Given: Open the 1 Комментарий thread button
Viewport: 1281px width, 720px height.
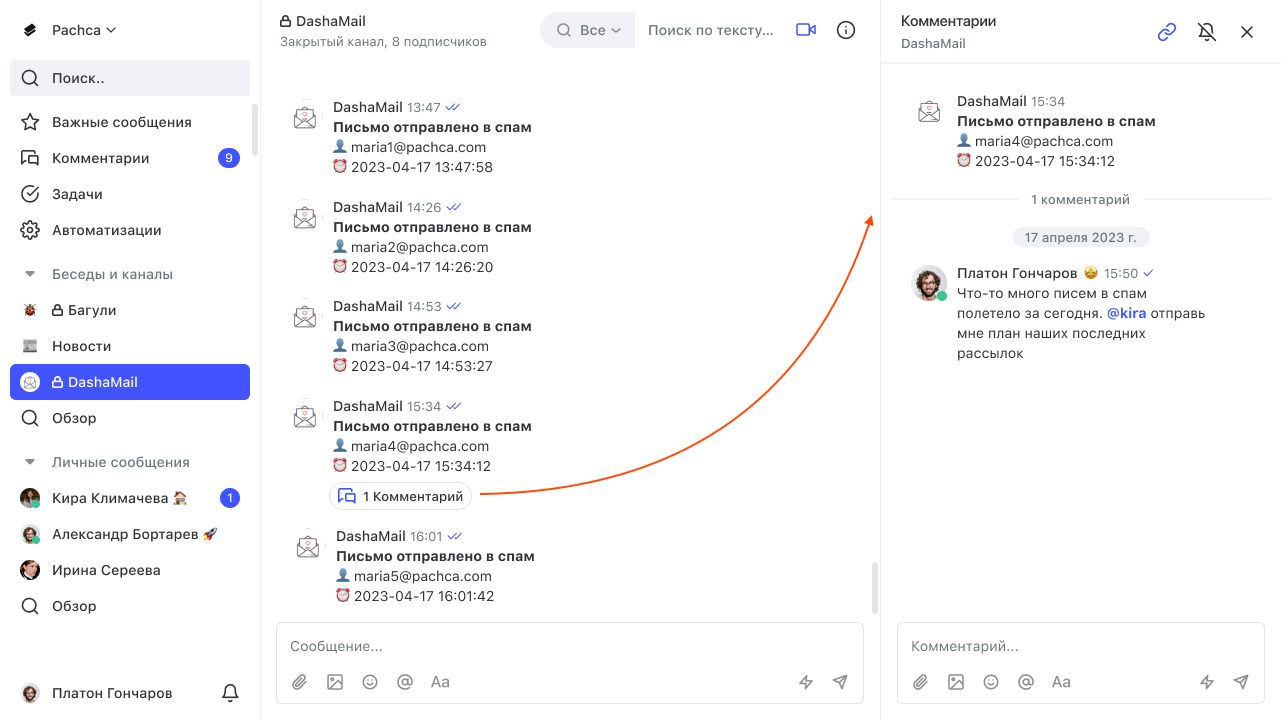Looking at the screenshot, I should click(x=401, y=496).
